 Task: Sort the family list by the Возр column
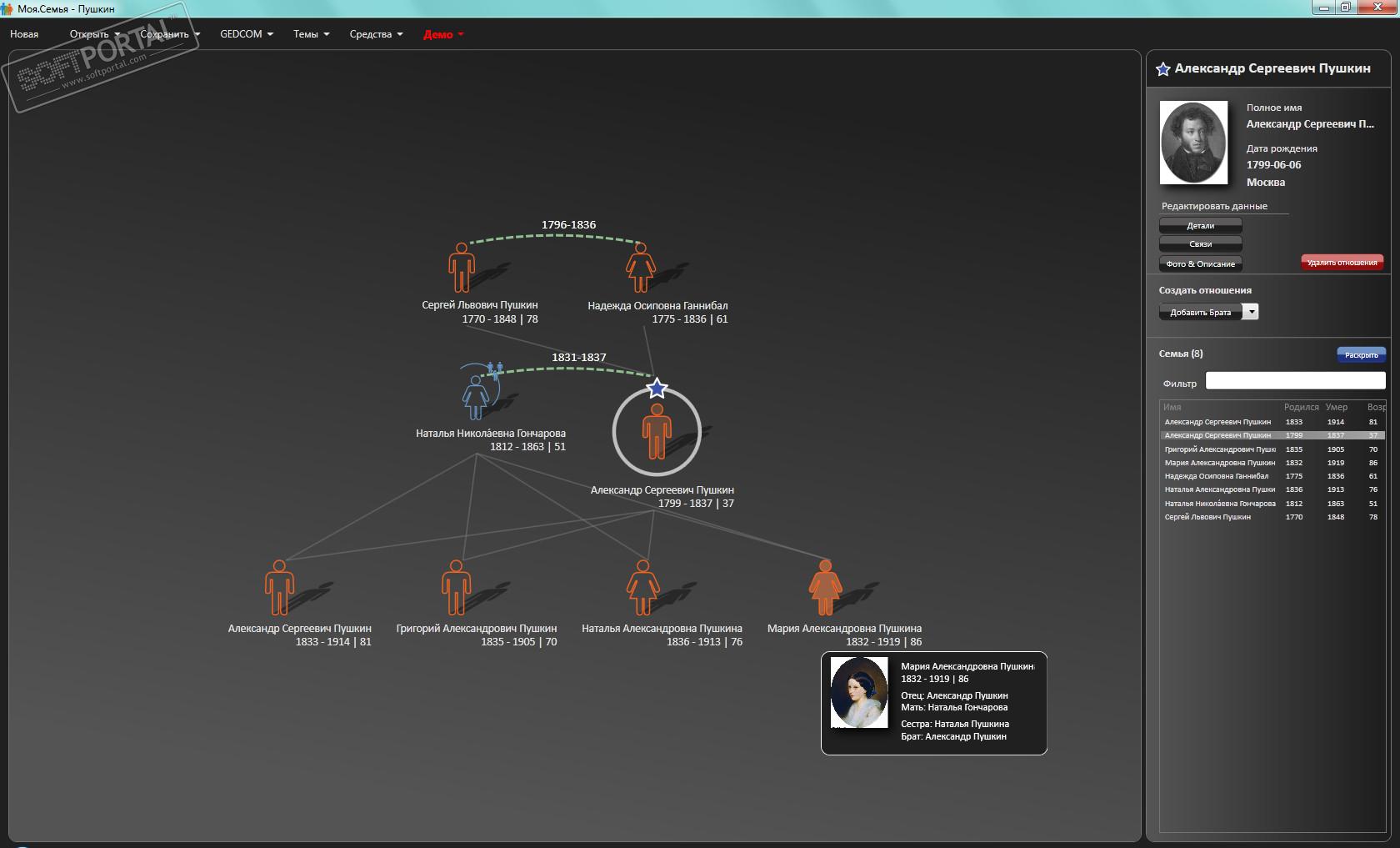(1375, 408)
